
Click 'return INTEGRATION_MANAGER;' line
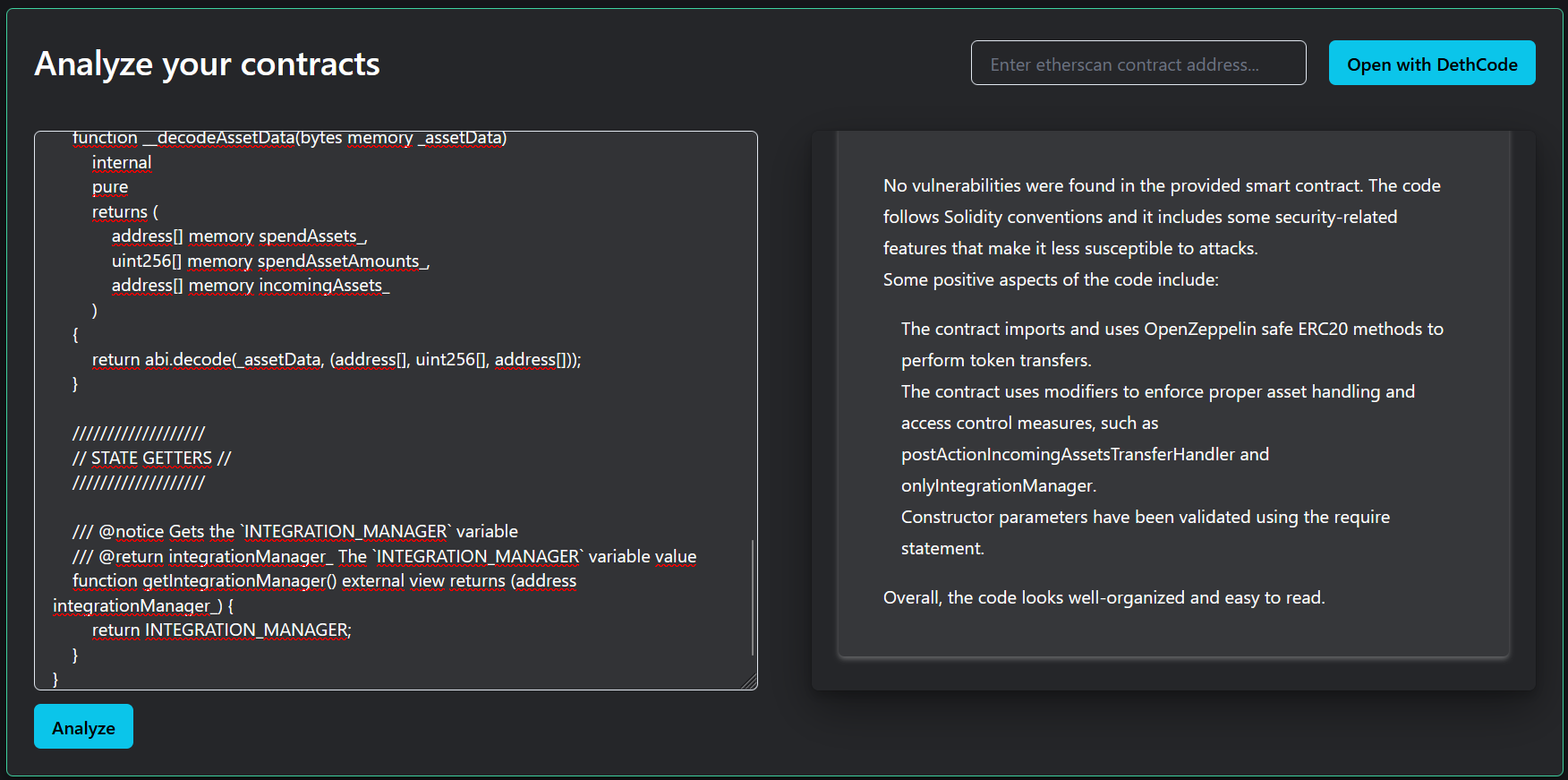tap(222, 630)
